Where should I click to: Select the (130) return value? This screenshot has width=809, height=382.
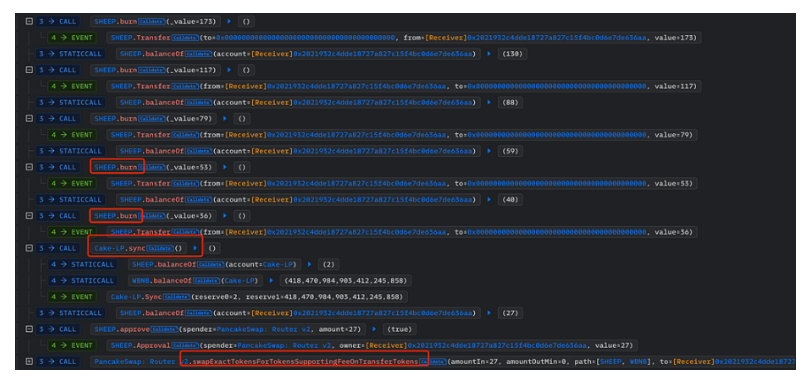512,54
